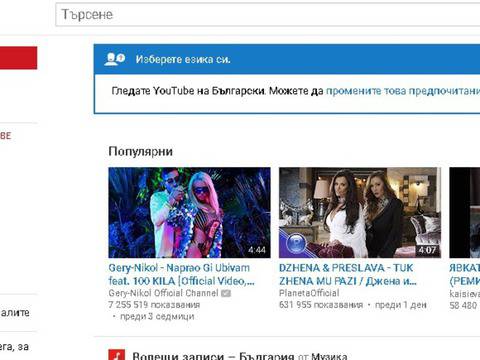The width and height of the screenshot is (480, 360).
Task: Click the 'ЯВКАТ' video title link
Action: coord(465,274)
